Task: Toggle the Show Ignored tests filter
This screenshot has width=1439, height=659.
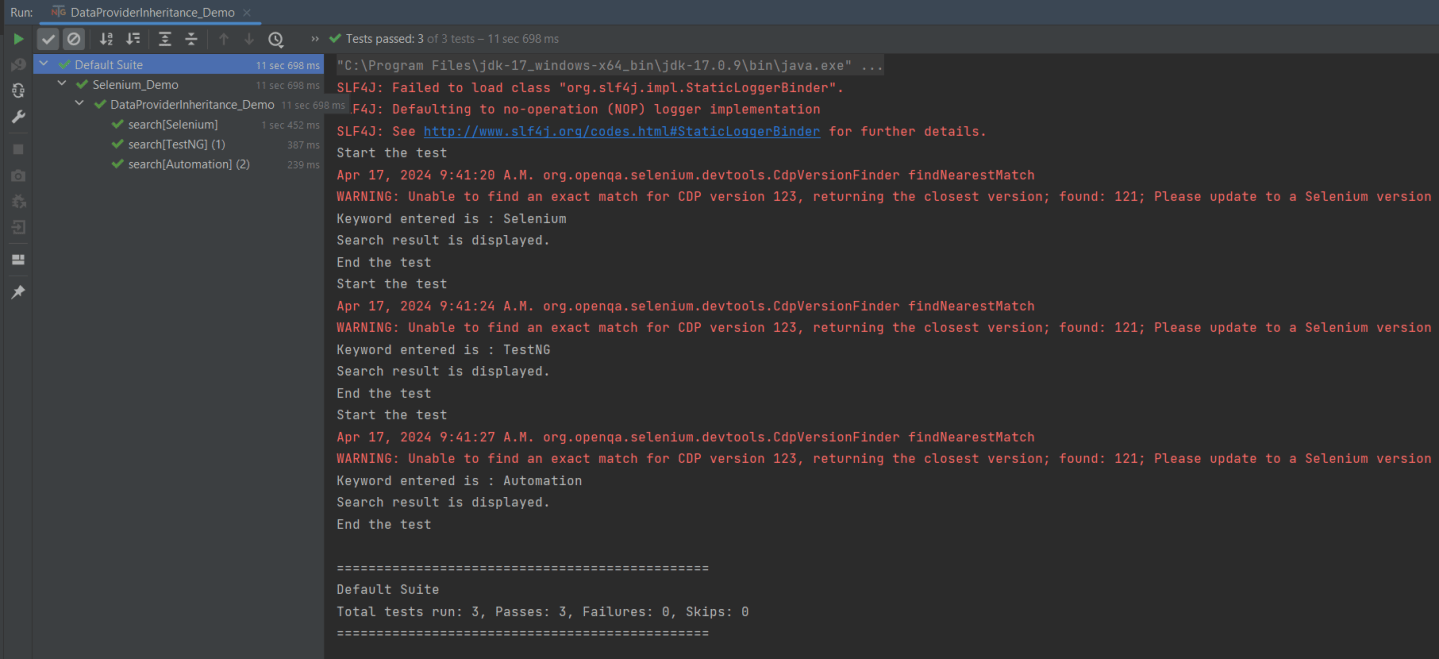Action: (74, 39)
